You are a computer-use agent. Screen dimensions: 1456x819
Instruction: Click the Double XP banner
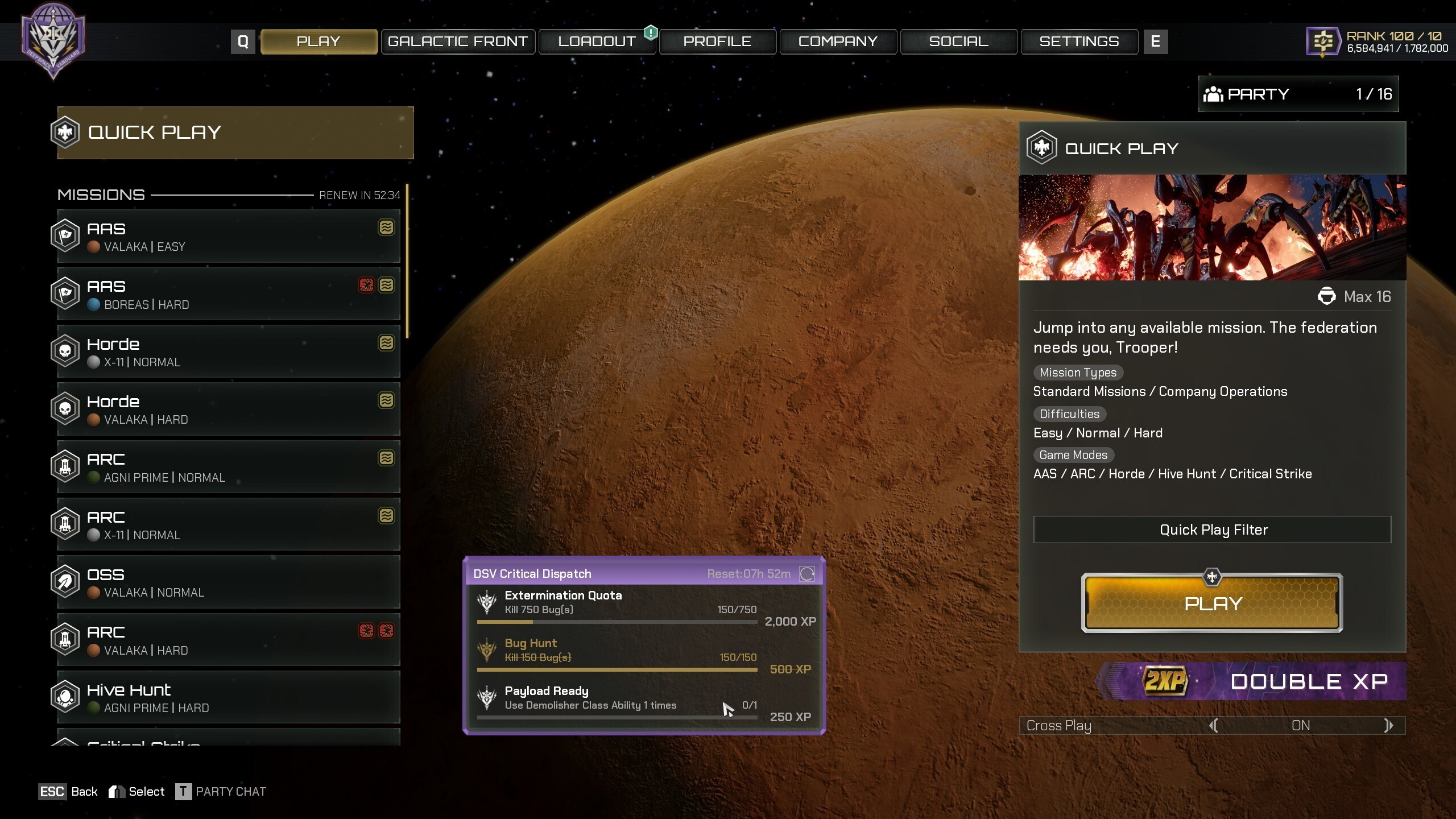1251,681
